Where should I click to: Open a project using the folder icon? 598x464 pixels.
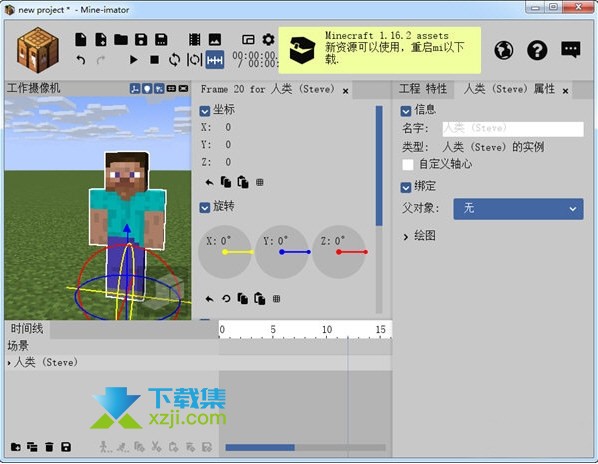pyautogui.click(x=121, y=39)
